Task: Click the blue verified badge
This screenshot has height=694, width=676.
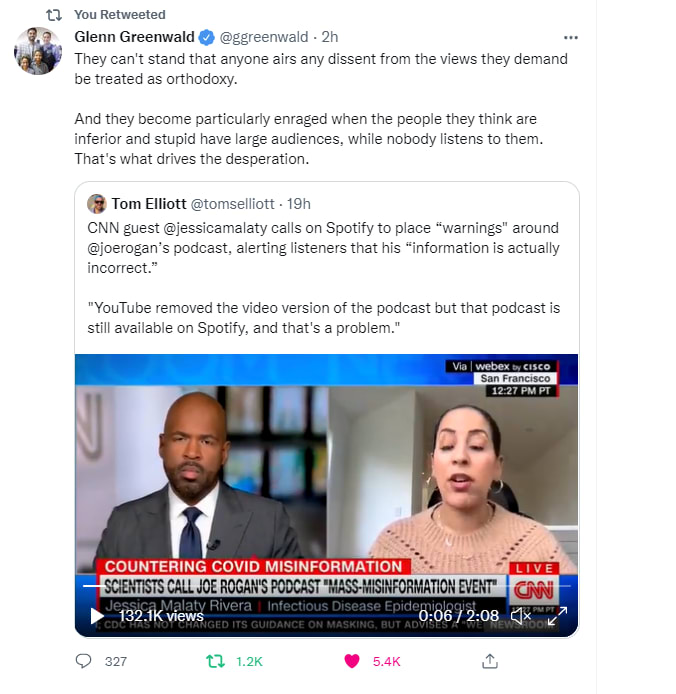Action: tap(206, 37)
